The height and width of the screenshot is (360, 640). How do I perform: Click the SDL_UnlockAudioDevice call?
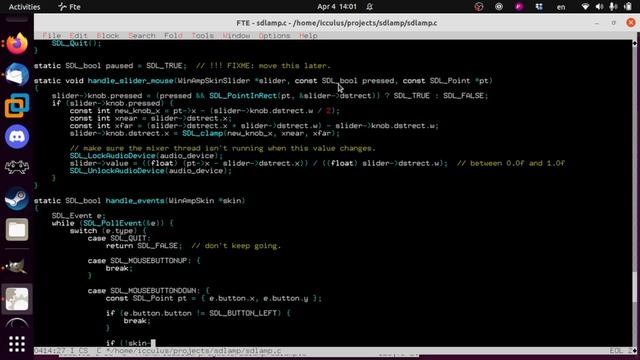click(x=117, y=171)
